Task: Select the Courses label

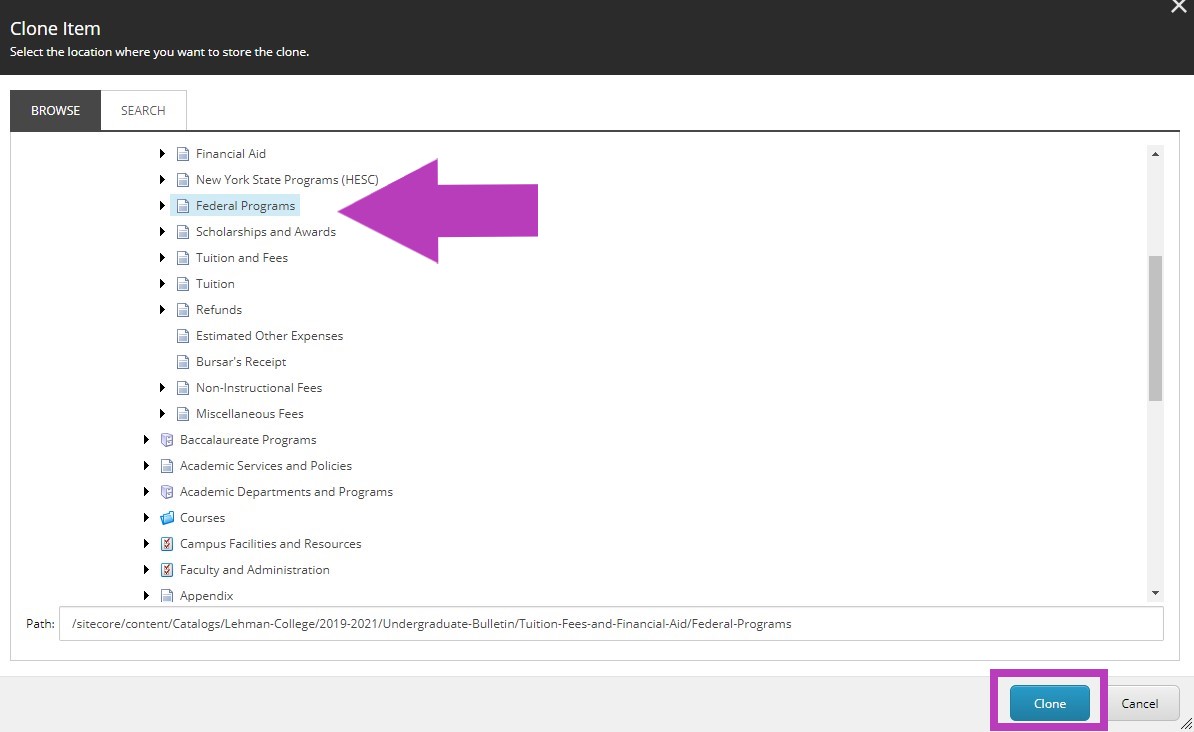Action: 203,518
